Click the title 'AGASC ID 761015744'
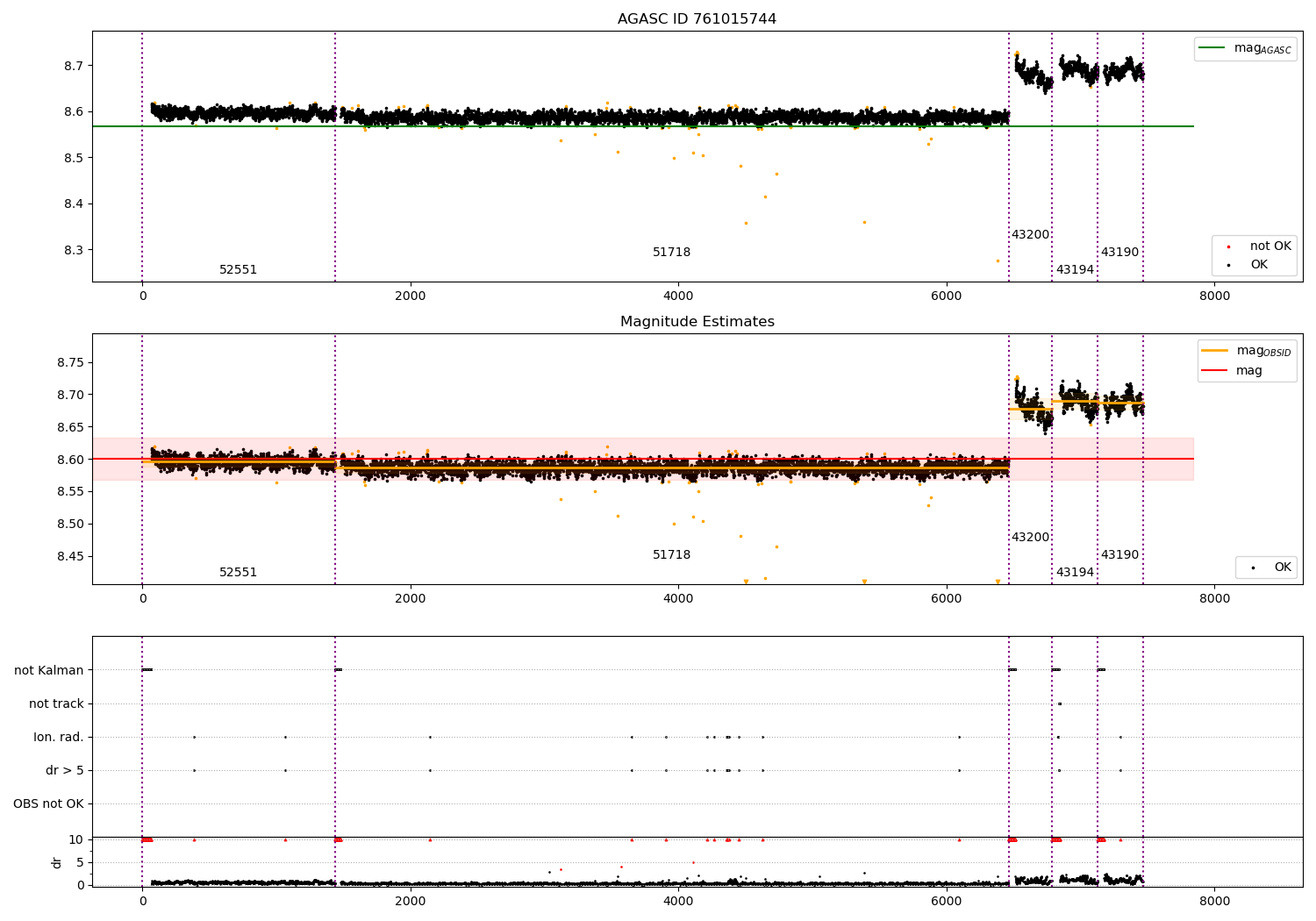The image size is (1316, 921). 697,19
